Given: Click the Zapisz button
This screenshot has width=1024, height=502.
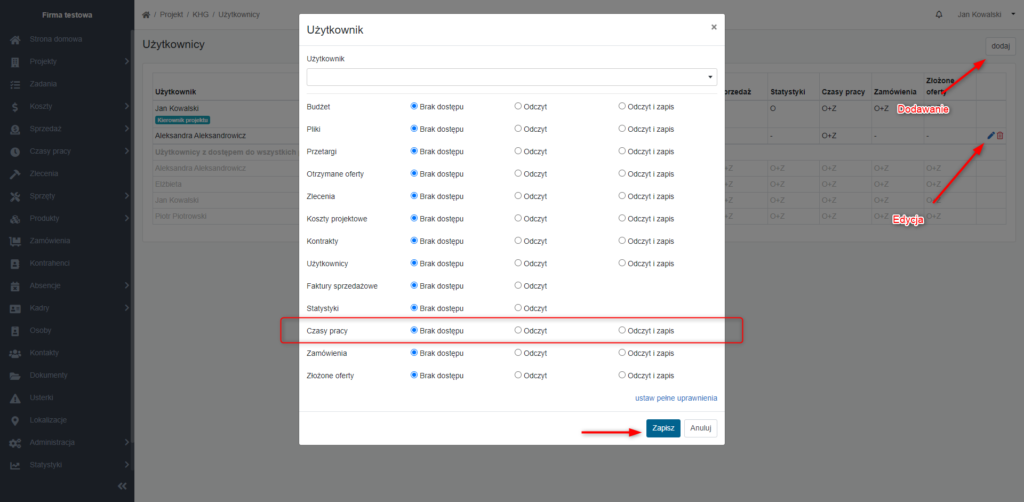Looking at the screenshot, I should pyautogui.click(x=664, y=428).
